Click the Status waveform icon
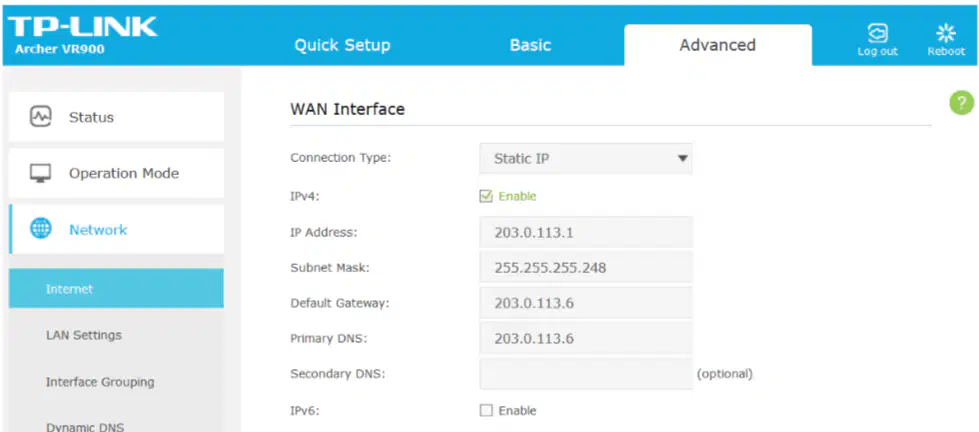Screen dimensions: 979x432 [x=41, y=117]
